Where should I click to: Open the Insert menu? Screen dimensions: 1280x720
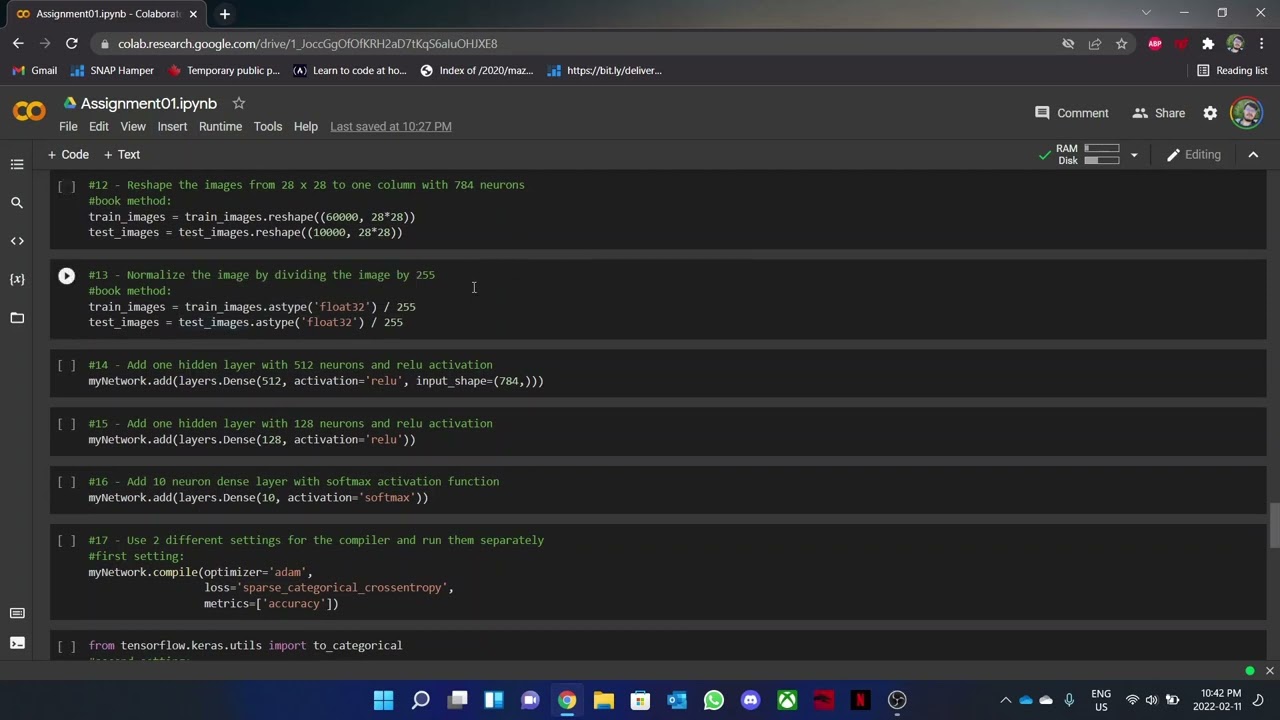pyautogui.click(x=172, y=127)
